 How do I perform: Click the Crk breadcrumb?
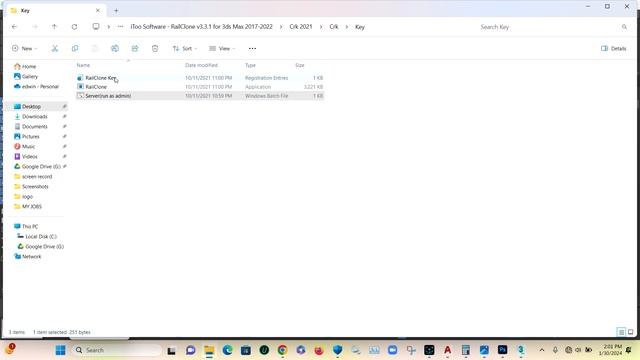[334, 27]
